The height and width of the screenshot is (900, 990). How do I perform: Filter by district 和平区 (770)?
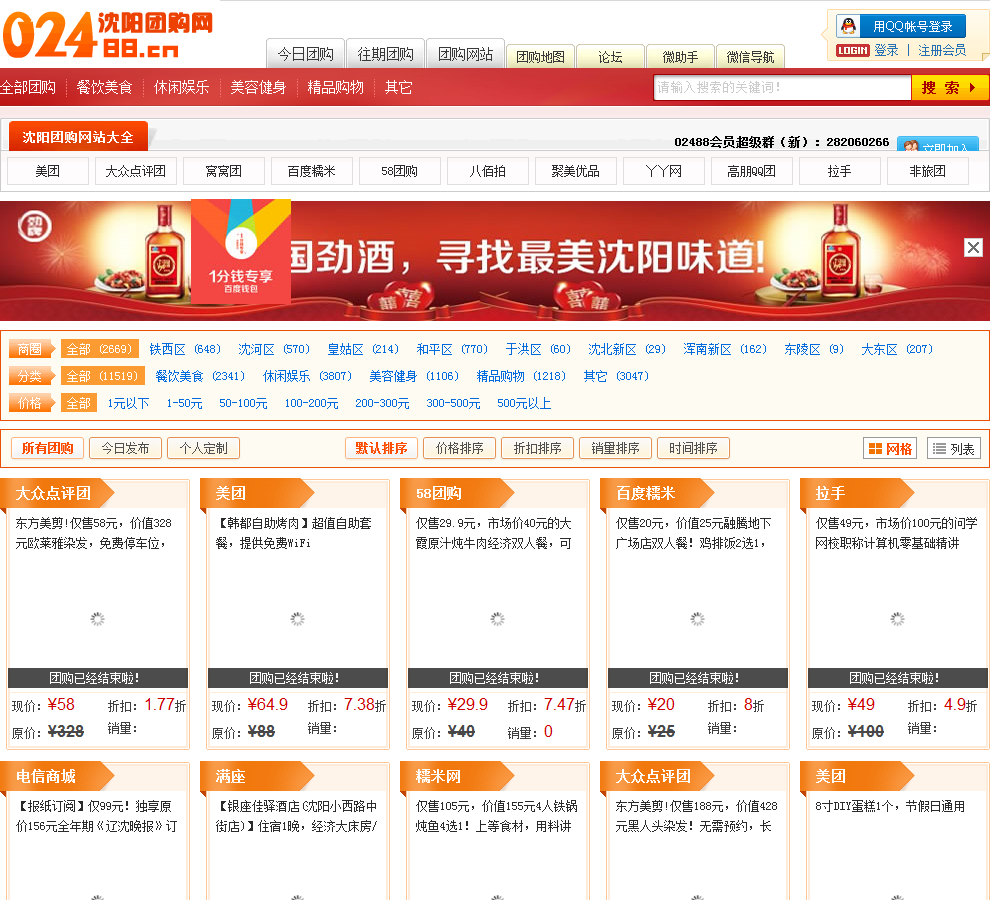(x=452, y=349)
